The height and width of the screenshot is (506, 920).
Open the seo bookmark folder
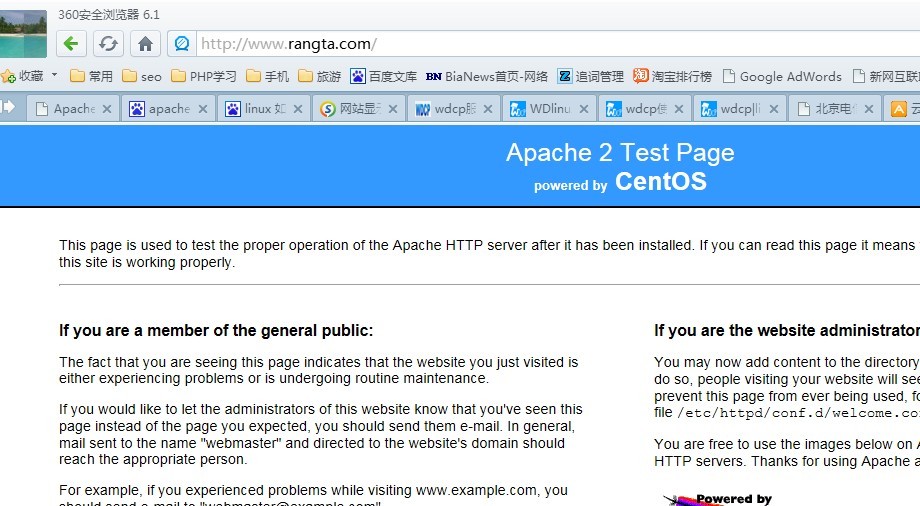pyautogui.click(x=141, y=76)
